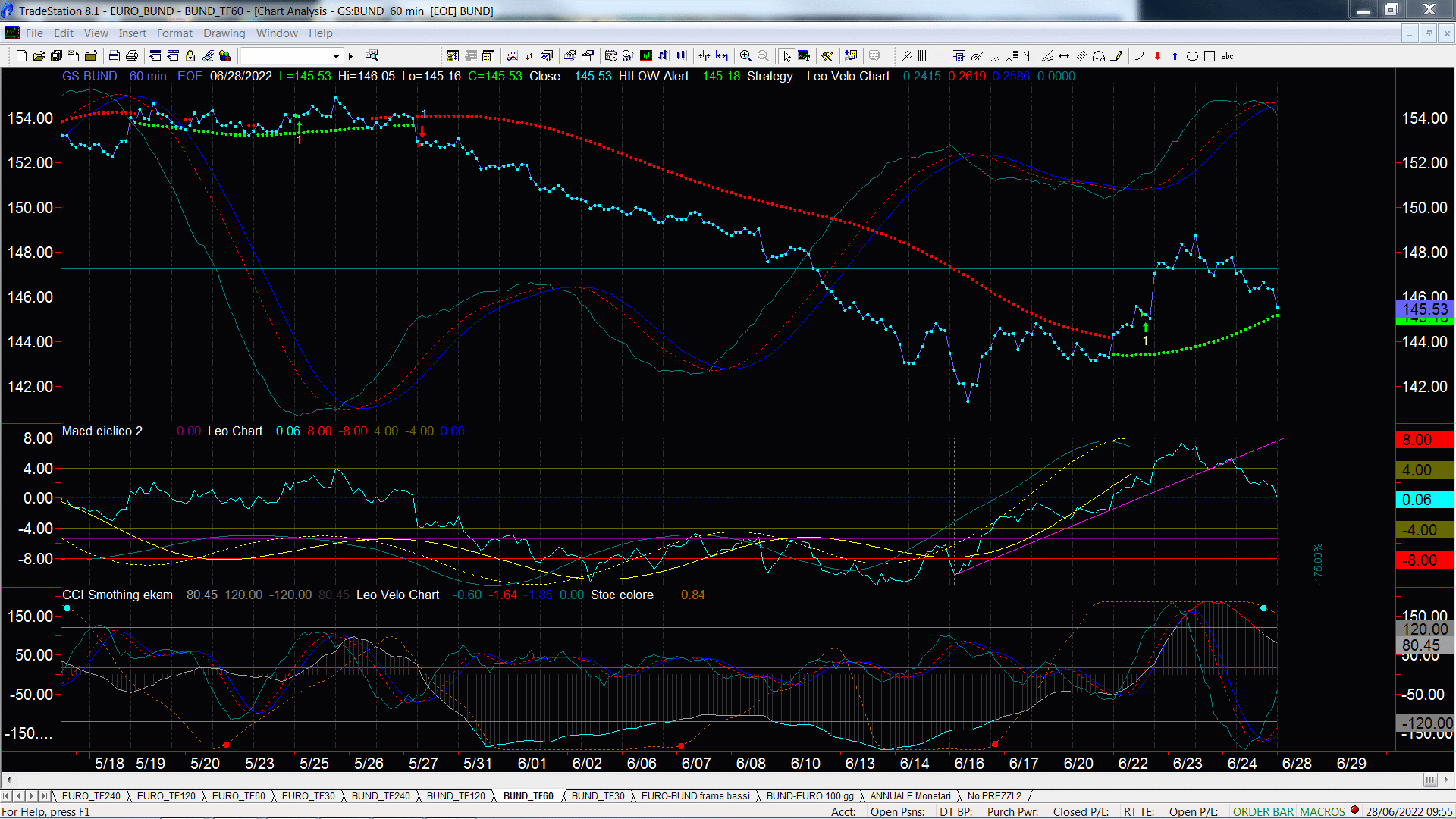Click the chart scroll right arrow
1456x819 pixels.
pyautogui.click(x=1445, y=780)
